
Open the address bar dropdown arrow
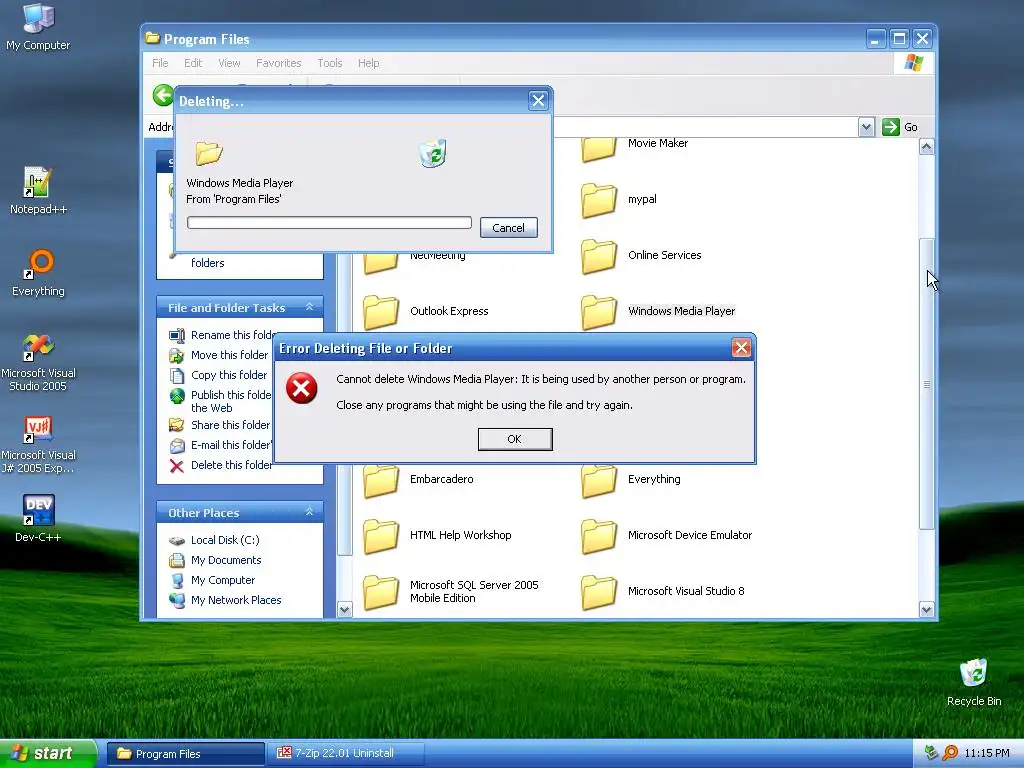click(x=866, y=127)
